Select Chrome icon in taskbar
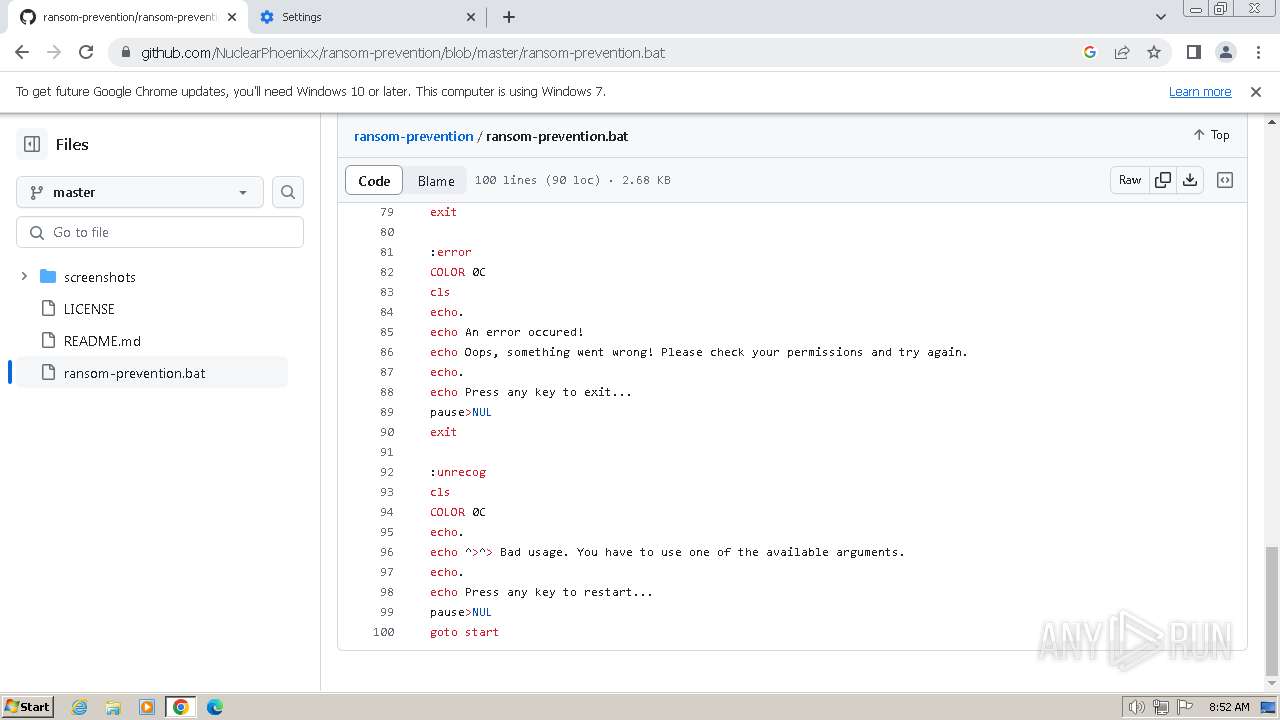Image resolution: width=1280 pixels, height=720 pixels. coord(181,707)
